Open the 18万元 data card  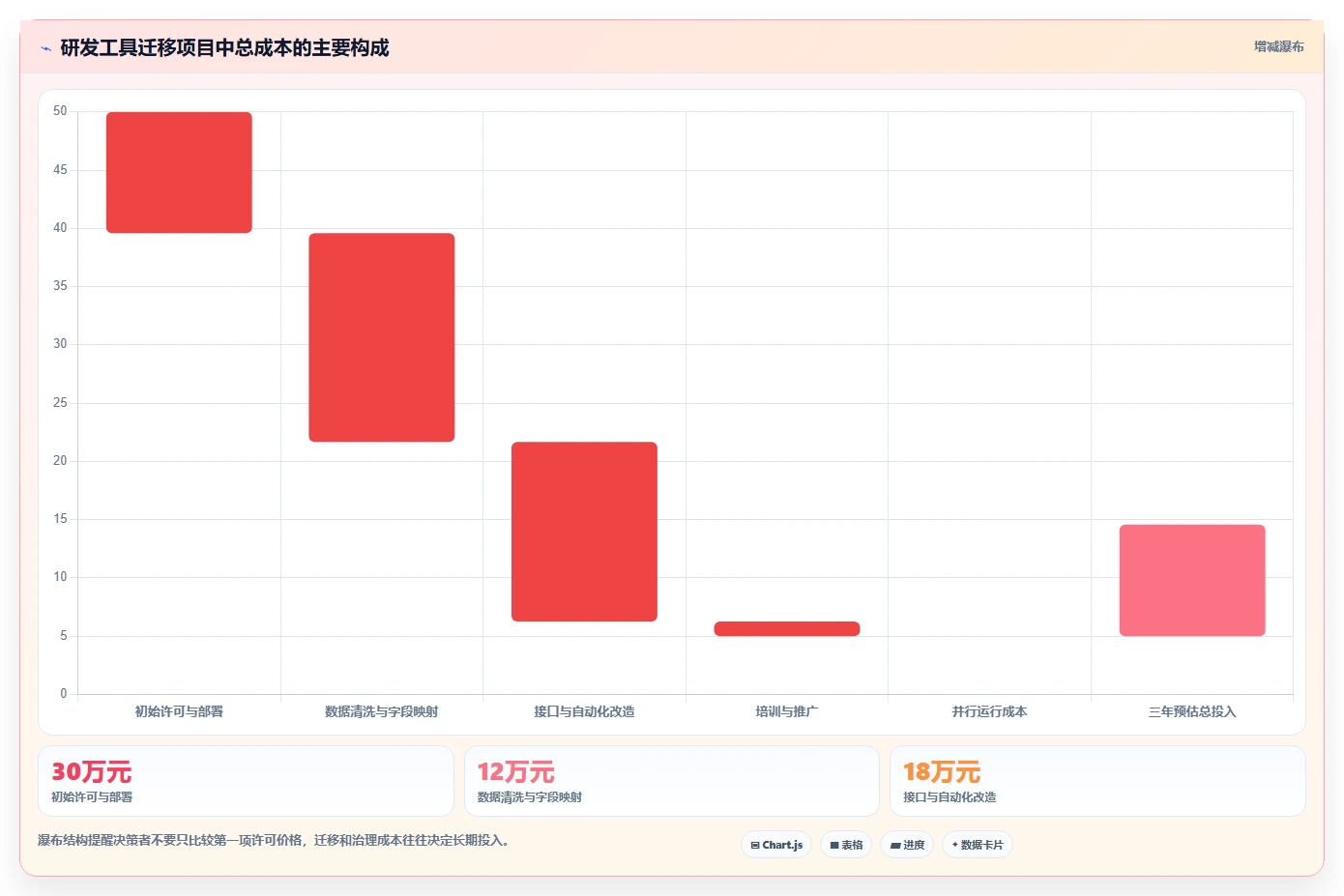[x=1097, y=781]
